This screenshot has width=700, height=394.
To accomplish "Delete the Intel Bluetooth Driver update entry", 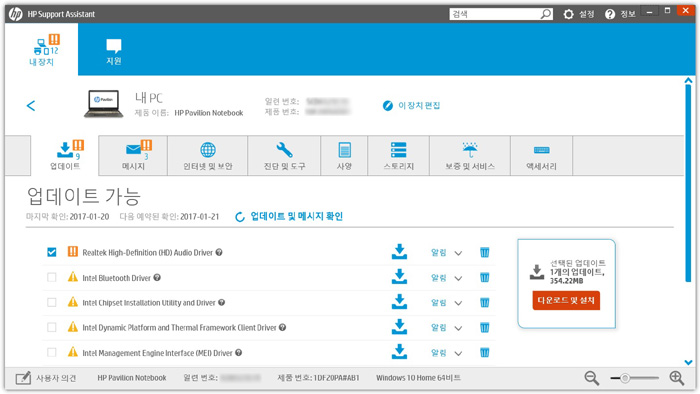I will (x=484, y=278).
